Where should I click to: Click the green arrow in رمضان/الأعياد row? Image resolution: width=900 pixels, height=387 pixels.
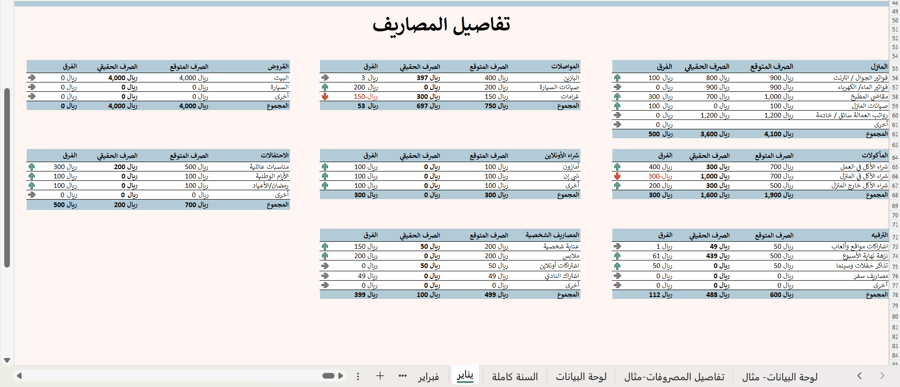[x=32, y=186]
